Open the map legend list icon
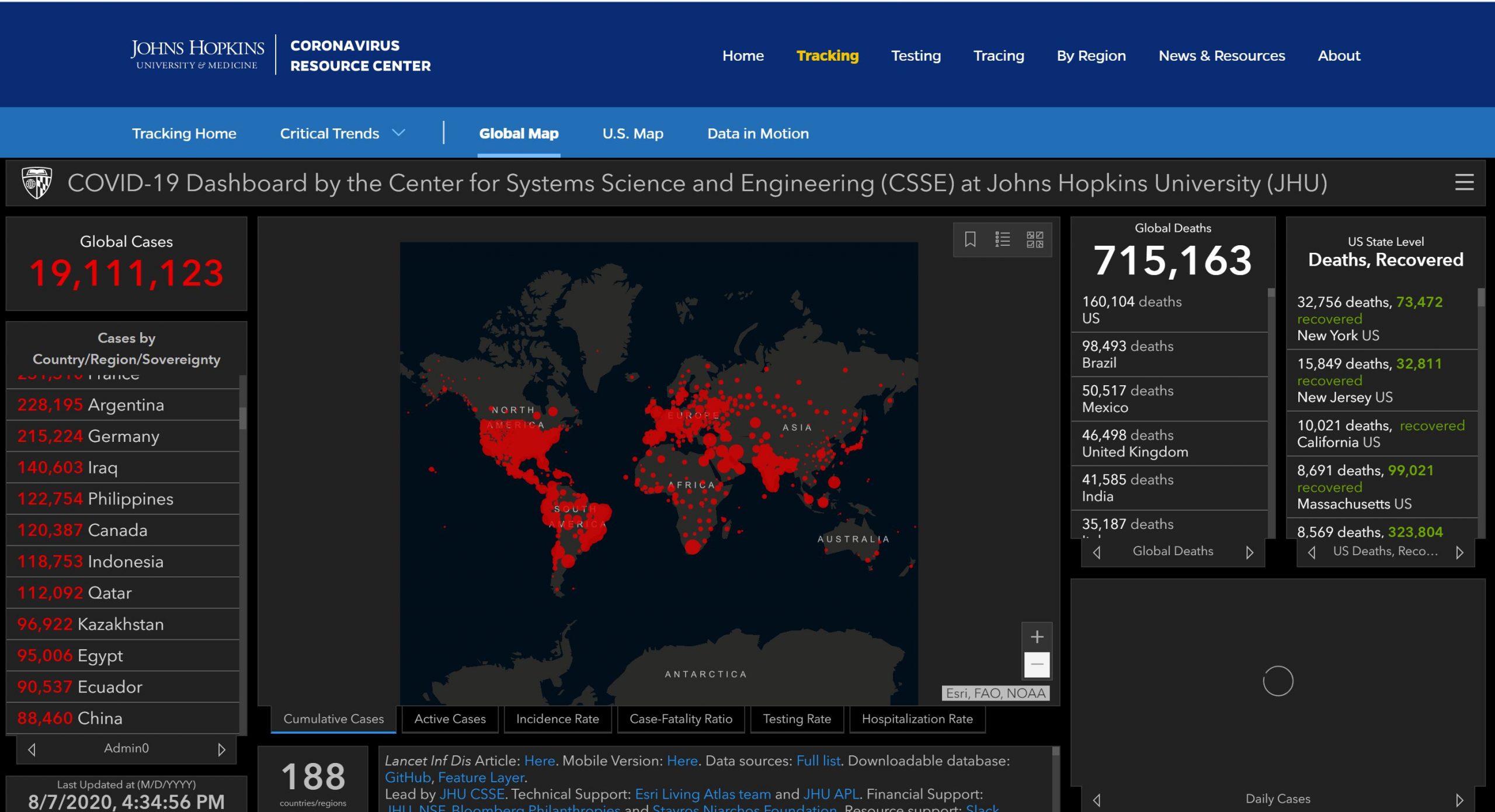Screen dimensions: 1495x812 [x=1002, y=239]
